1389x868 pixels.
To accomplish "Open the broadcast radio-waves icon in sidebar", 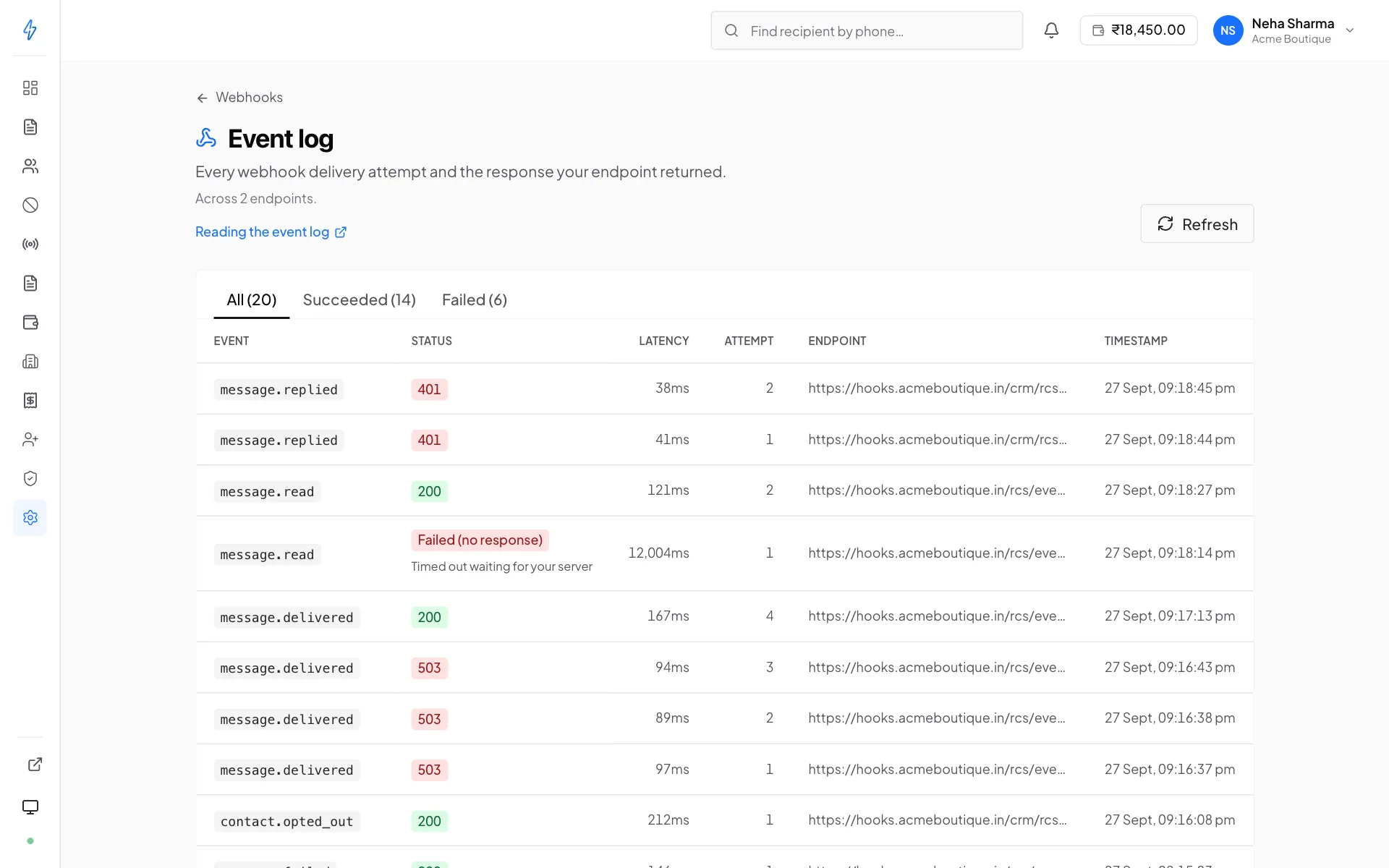I will pos(30,244).
